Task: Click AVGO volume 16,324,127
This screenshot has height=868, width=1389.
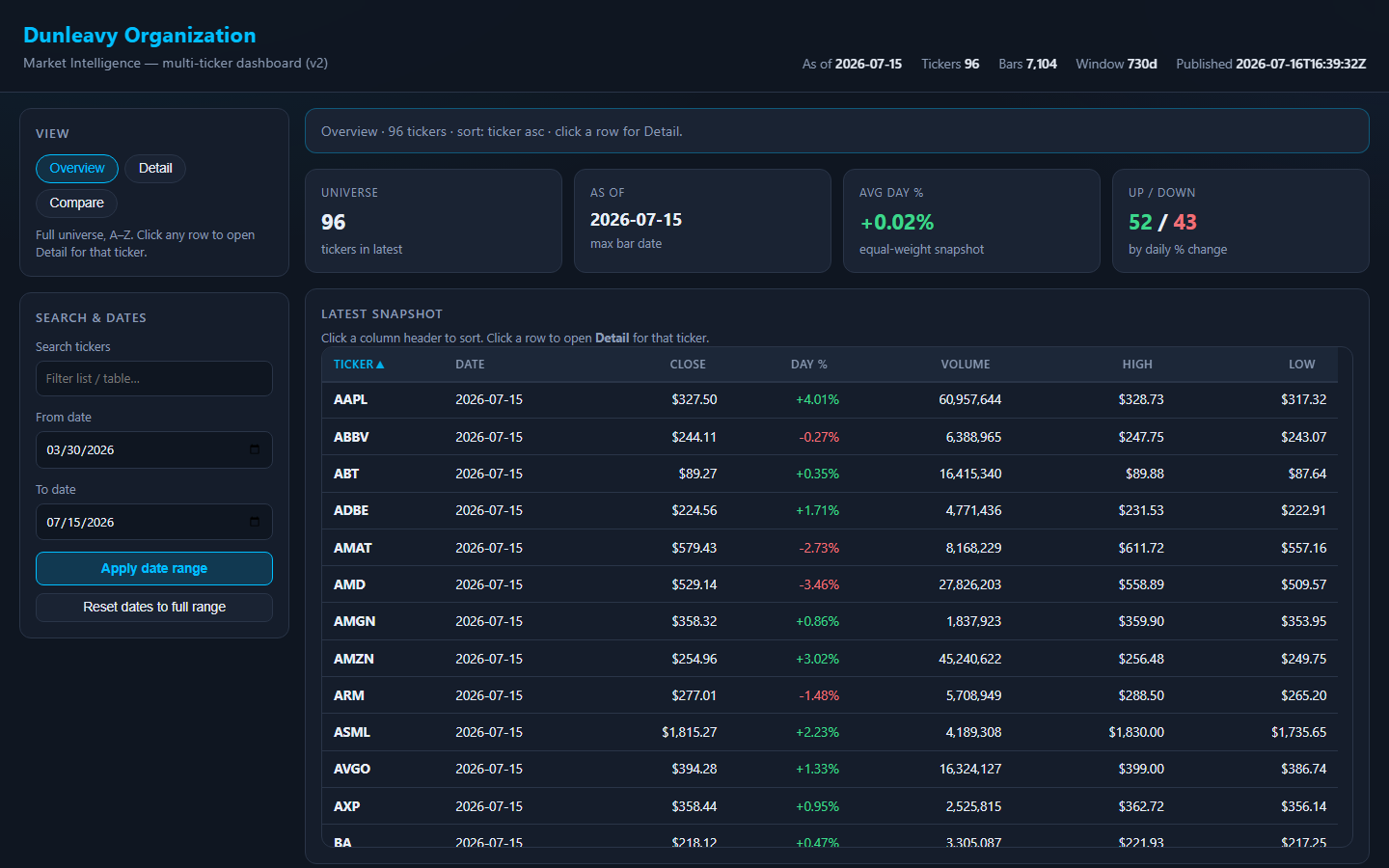Action: point(969,770)
